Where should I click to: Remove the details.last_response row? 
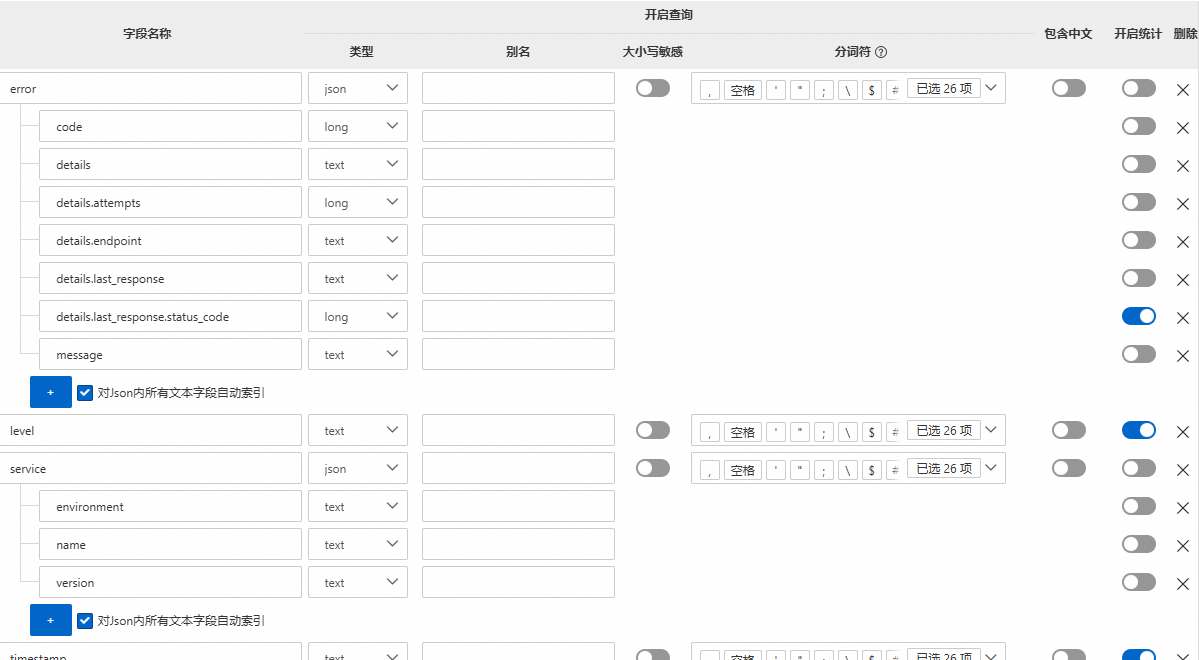1182,280
